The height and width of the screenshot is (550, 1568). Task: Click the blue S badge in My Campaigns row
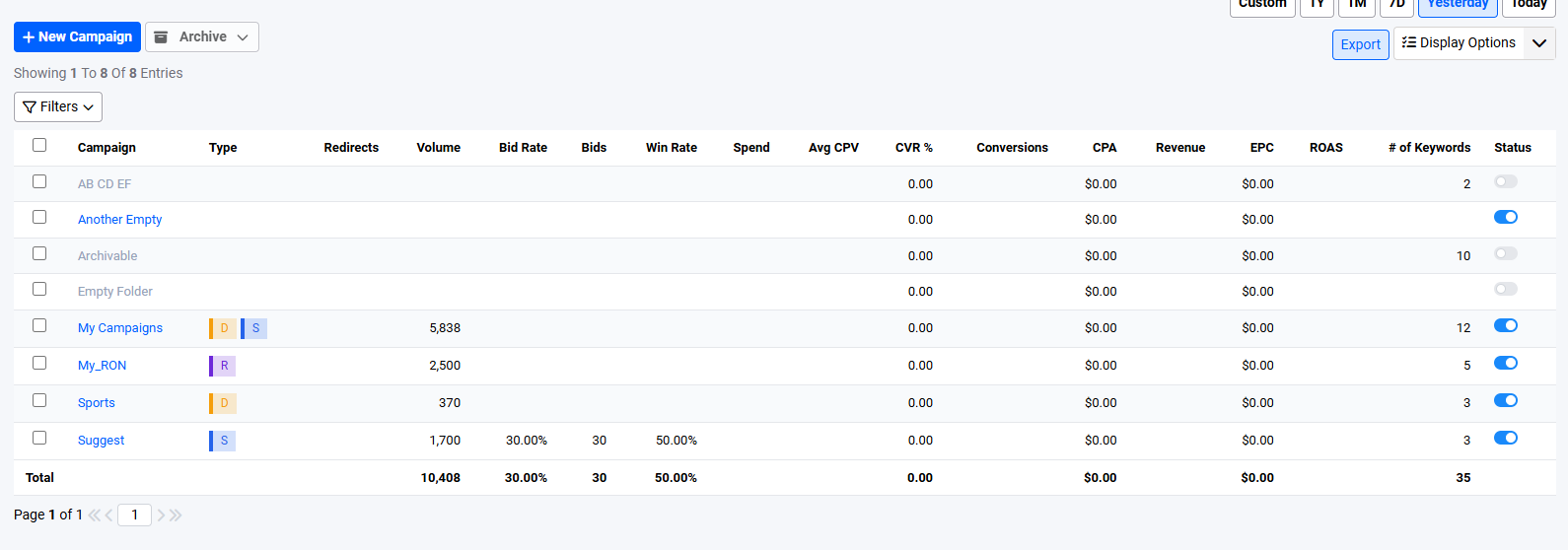coord(254,328)
